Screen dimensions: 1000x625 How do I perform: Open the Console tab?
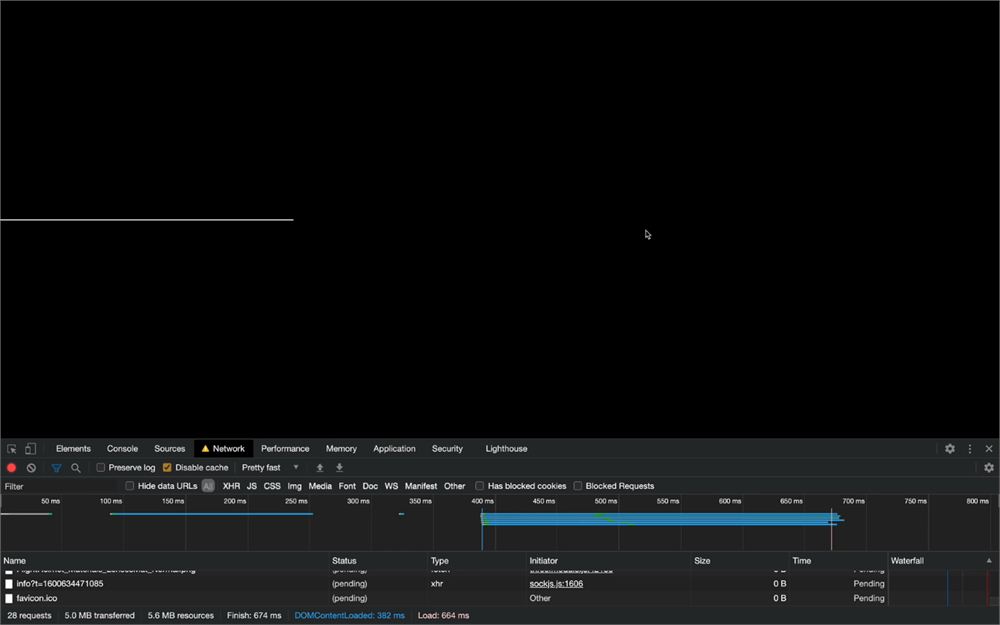coord(122,449)
